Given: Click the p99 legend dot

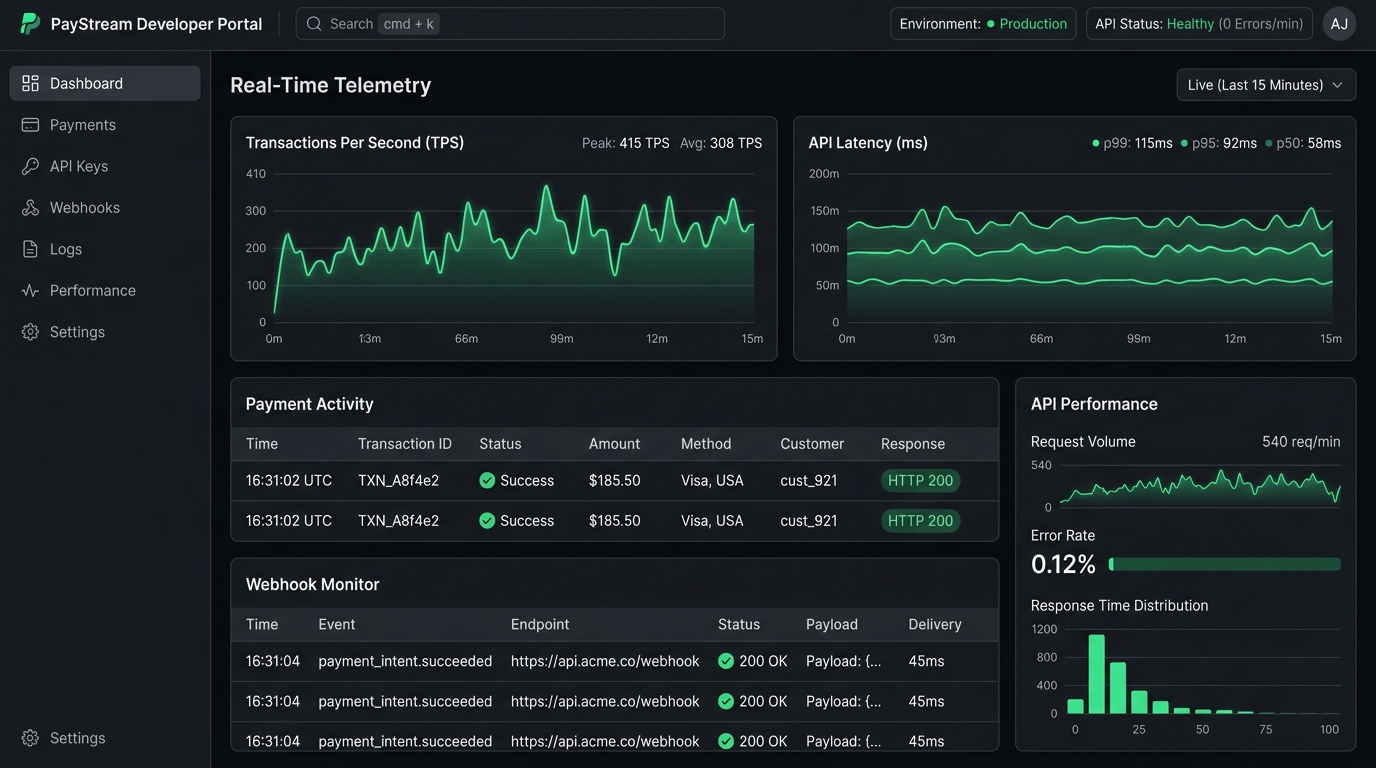Looking at the screenshot, I should click(x=1096, y=143).
